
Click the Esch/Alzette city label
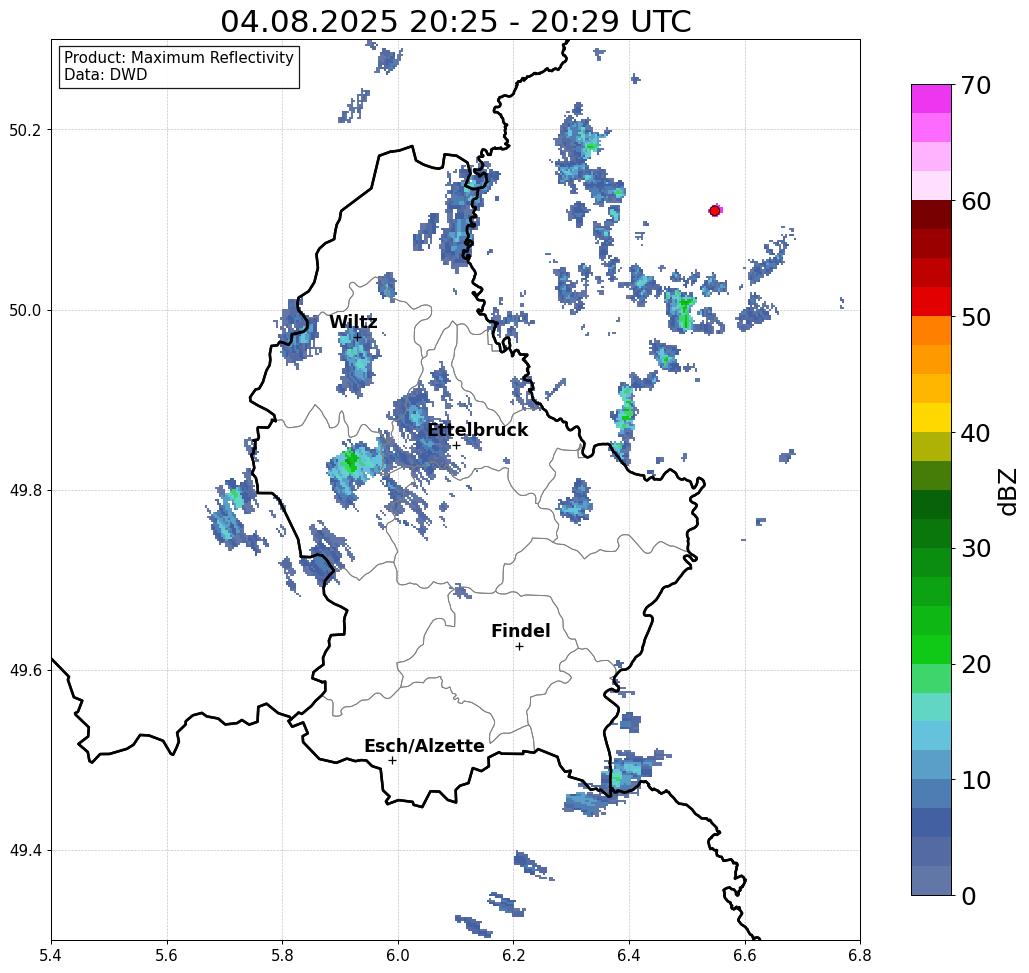(424, 746)
